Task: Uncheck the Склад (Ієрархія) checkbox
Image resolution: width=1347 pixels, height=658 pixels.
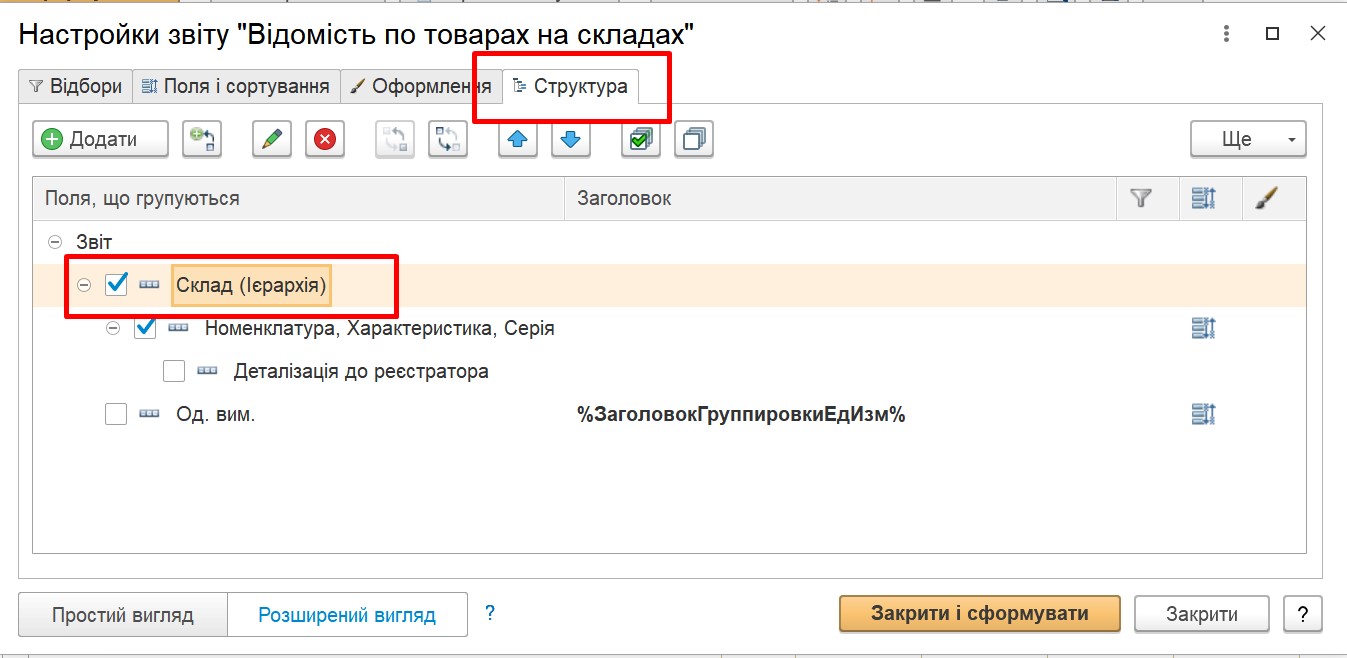Action: 116,285
